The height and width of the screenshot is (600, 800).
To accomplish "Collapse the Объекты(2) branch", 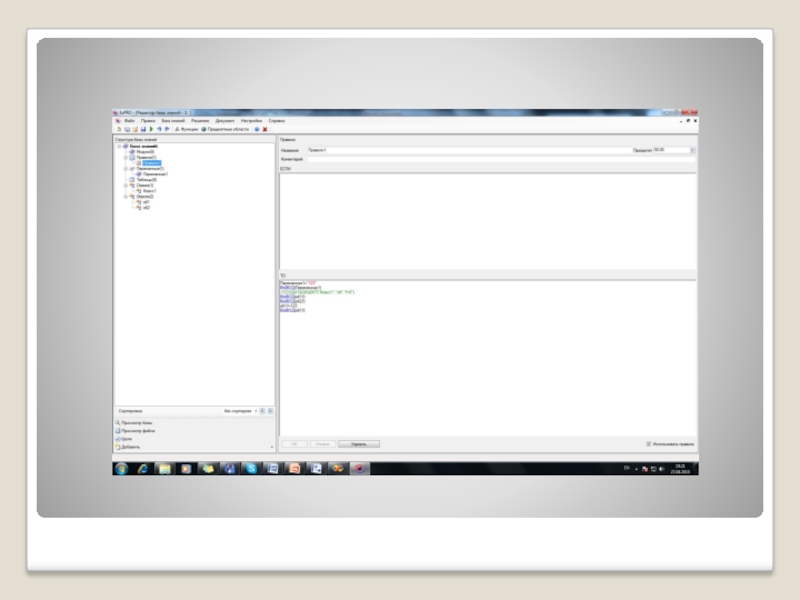I will pos(126,197).
